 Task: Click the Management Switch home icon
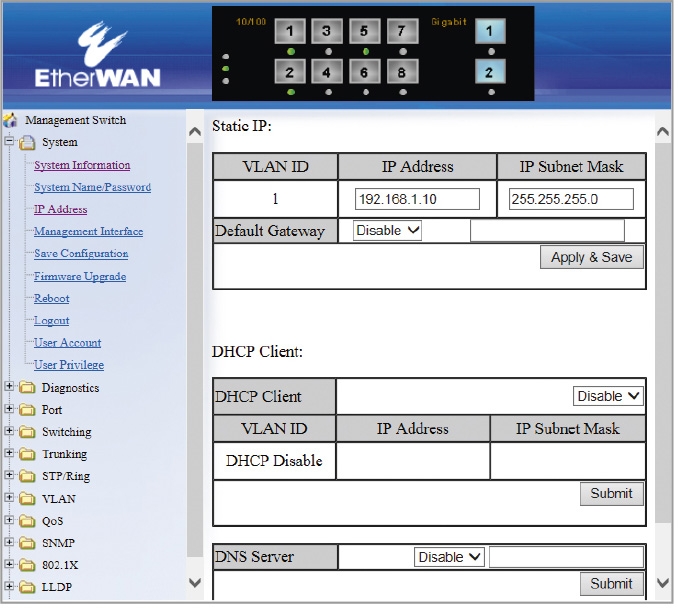pos(10,120)
